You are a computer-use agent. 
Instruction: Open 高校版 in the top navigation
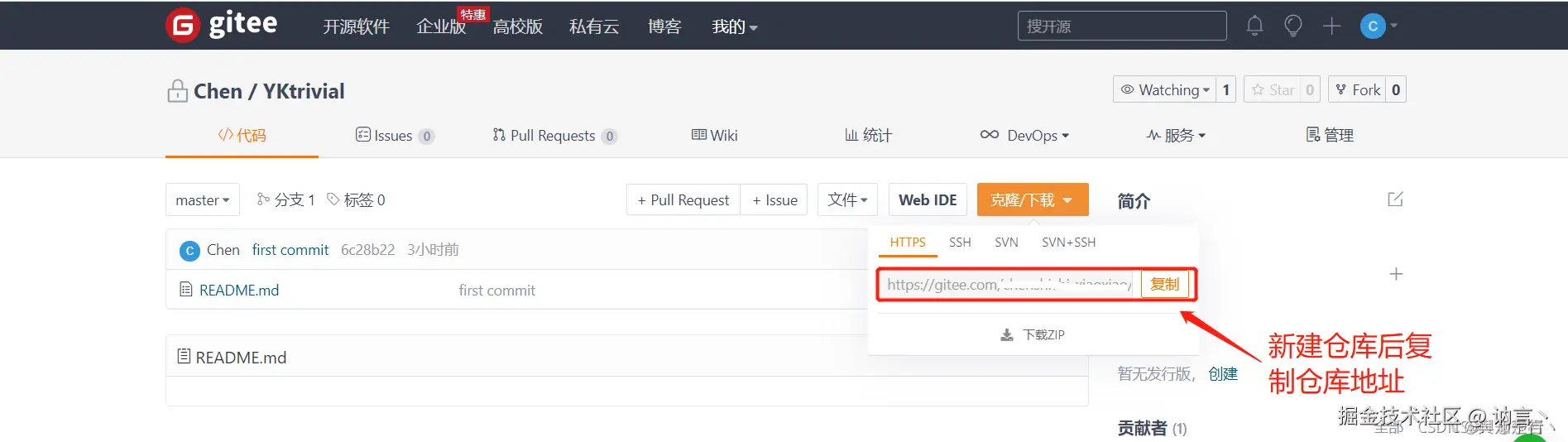pyautogui.click(x=518, y=26)
